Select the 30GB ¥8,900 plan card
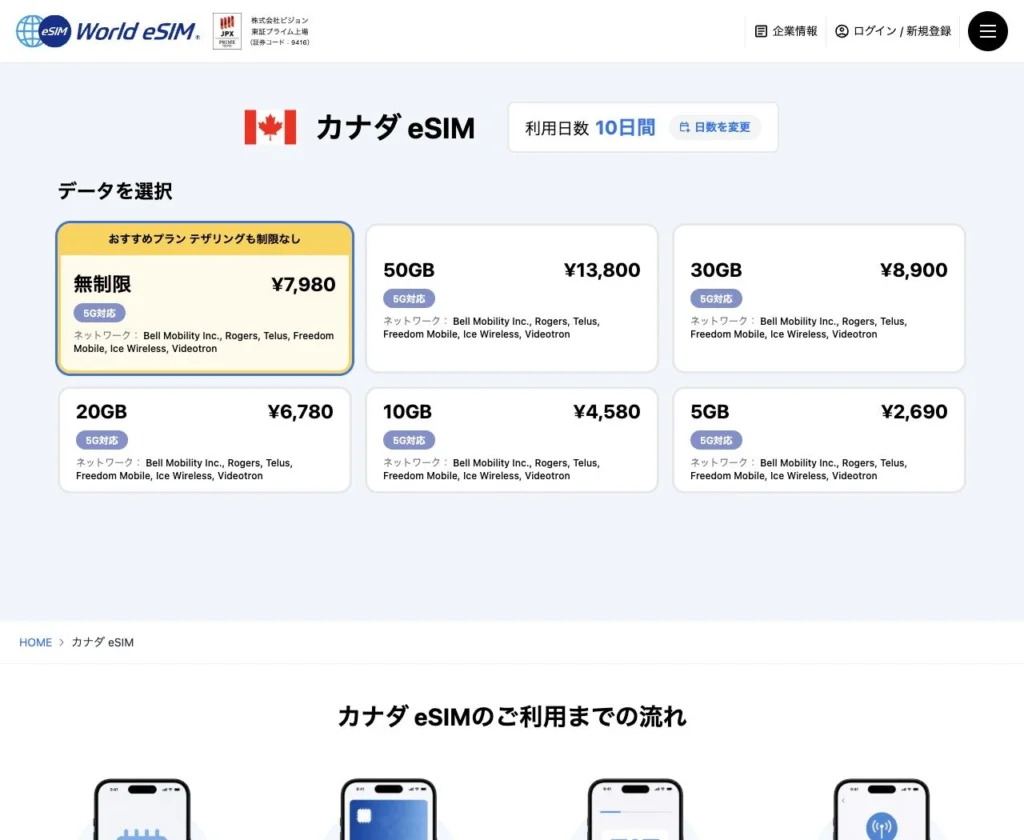 819,298
